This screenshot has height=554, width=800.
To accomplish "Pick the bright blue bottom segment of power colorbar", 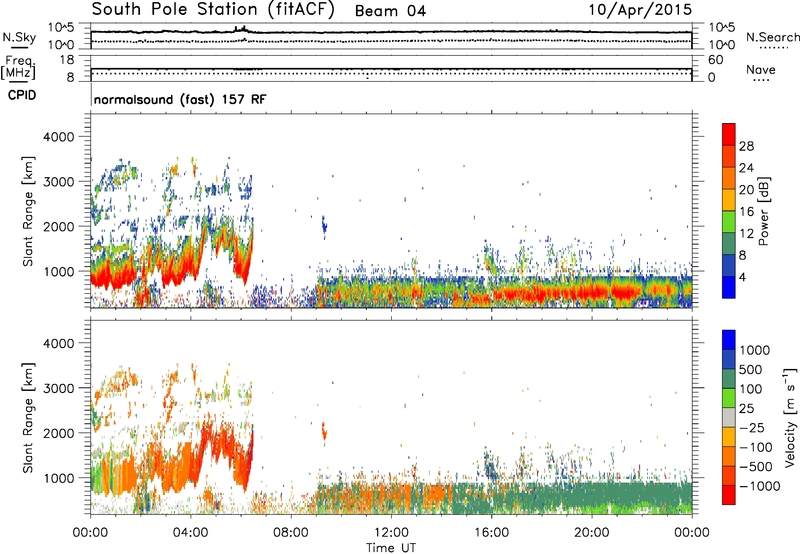I will click(729, 288).
